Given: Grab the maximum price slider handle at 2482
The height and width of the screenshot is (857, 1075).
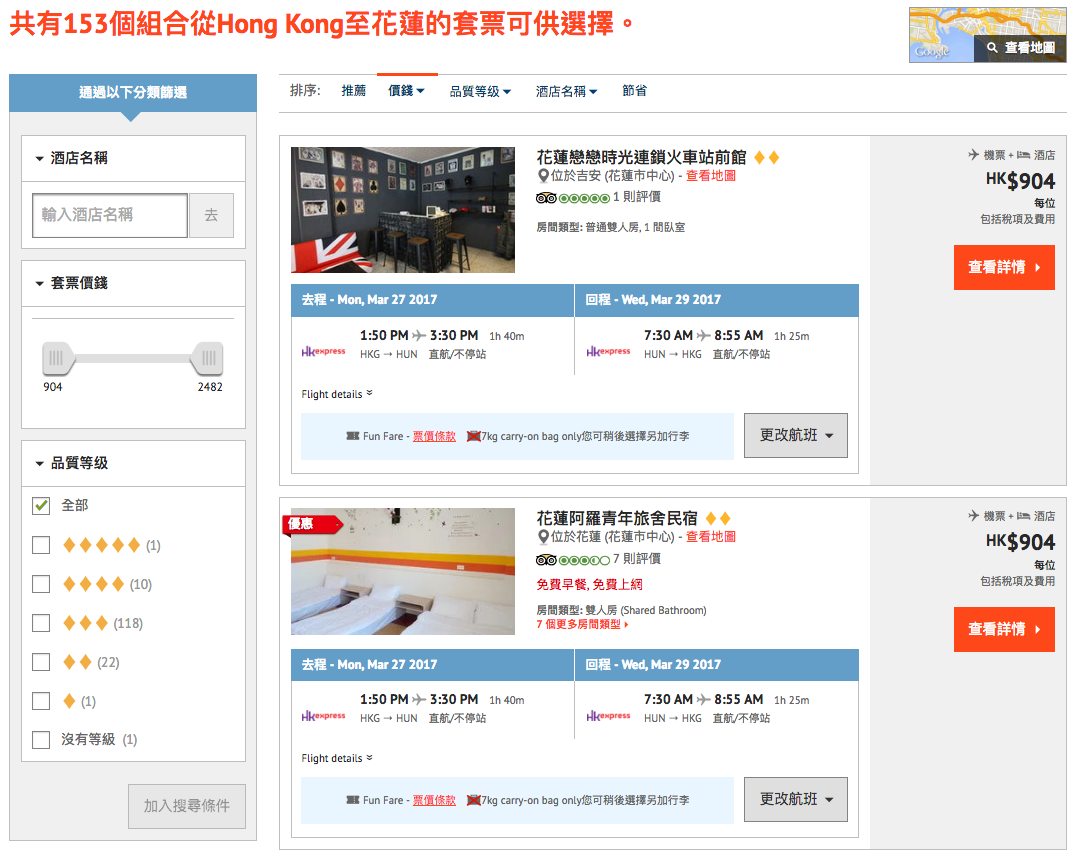Looking at the screenshot, I should click(x=208, y=358).
